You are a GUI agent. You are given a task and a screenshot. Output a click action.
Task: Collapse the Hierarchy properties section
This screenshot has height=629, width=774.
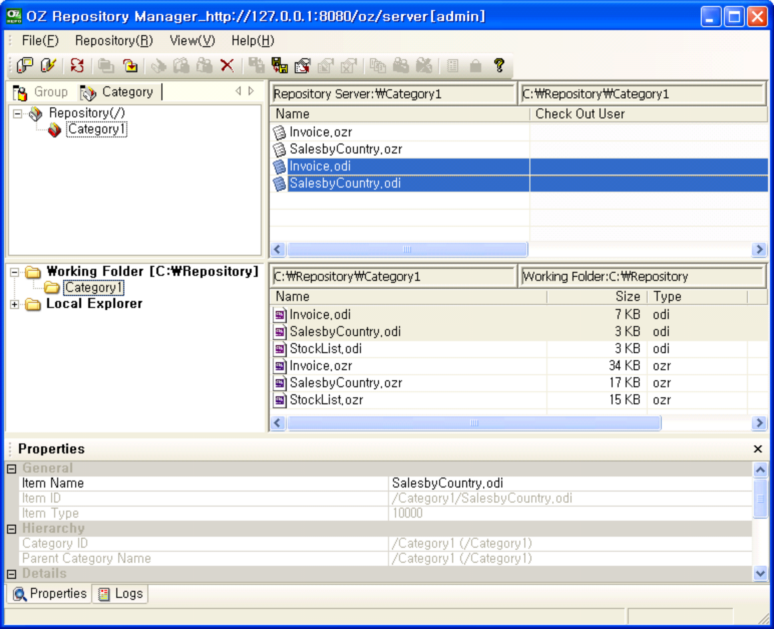click(x=12, y=529)
